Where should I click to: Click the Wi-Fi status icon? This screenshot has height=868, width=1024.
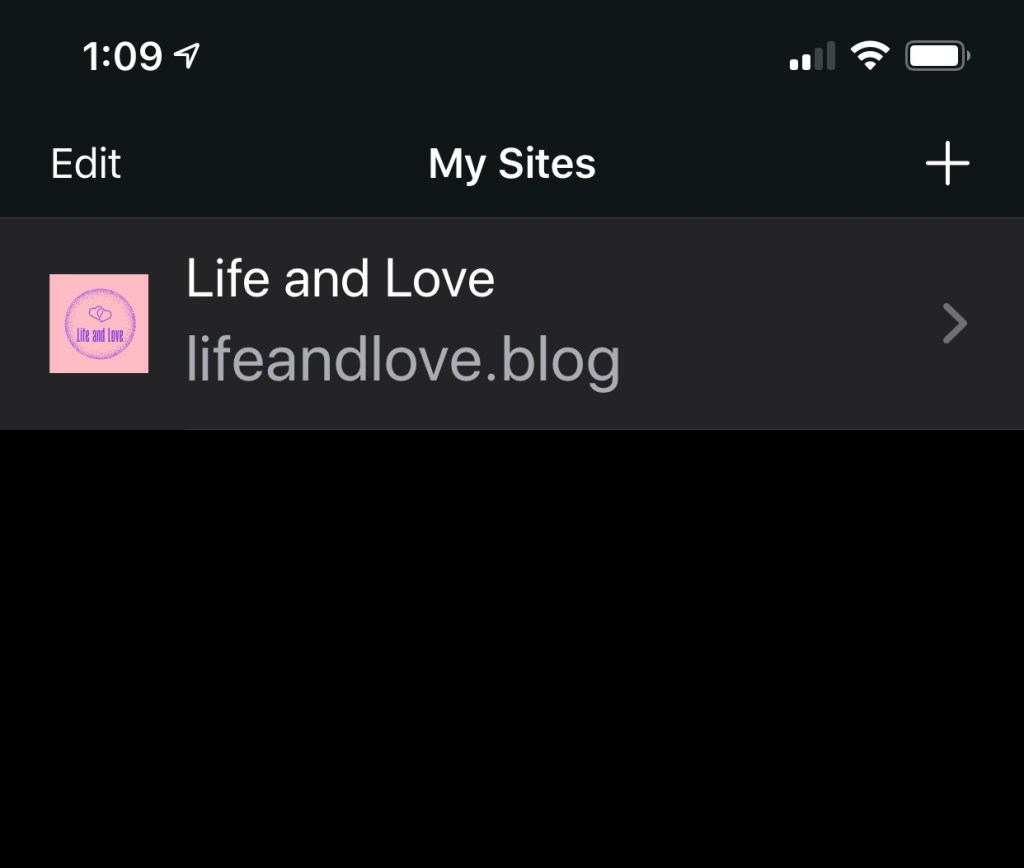(869, 56)
